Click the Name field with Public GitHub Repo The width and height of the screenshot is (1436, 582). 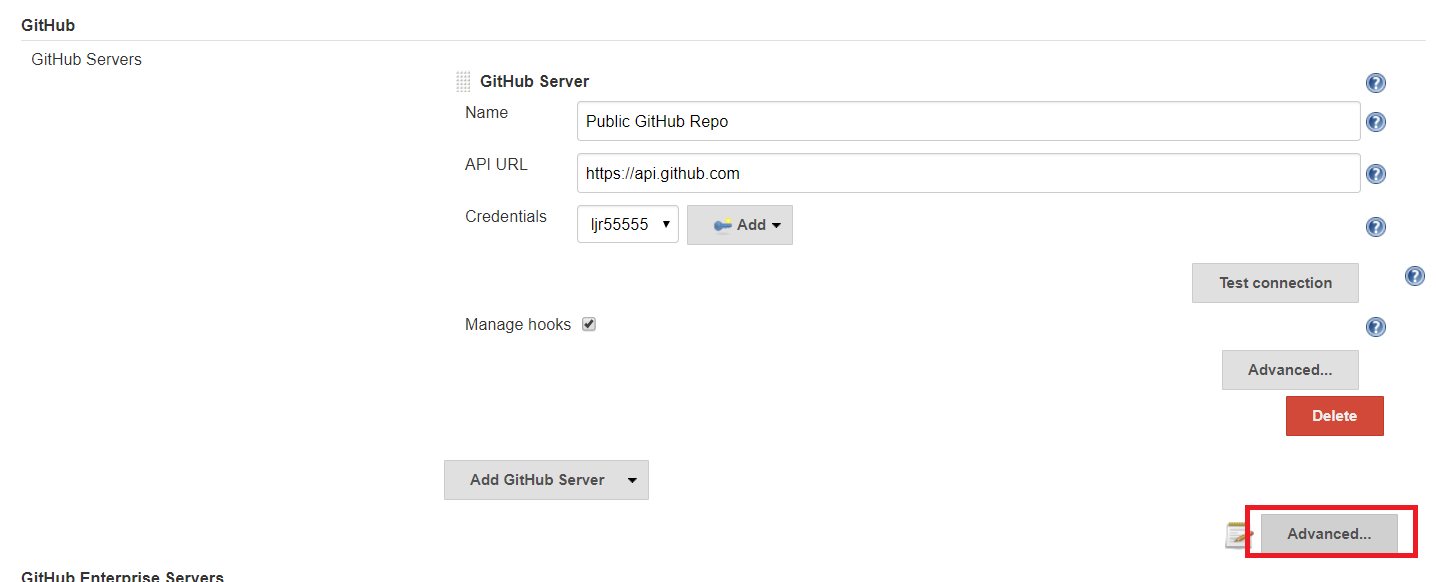click(968, 121)
